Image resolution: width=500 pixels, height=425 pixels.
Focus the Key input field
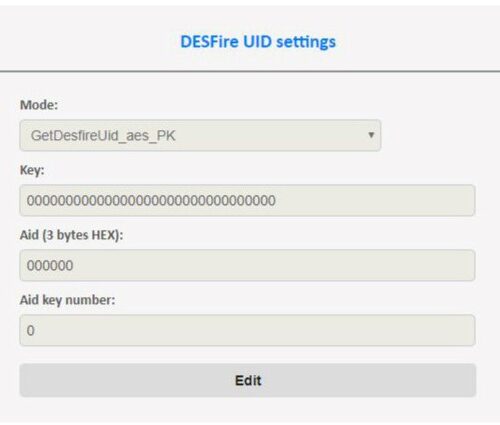click(x=247, y=200)
